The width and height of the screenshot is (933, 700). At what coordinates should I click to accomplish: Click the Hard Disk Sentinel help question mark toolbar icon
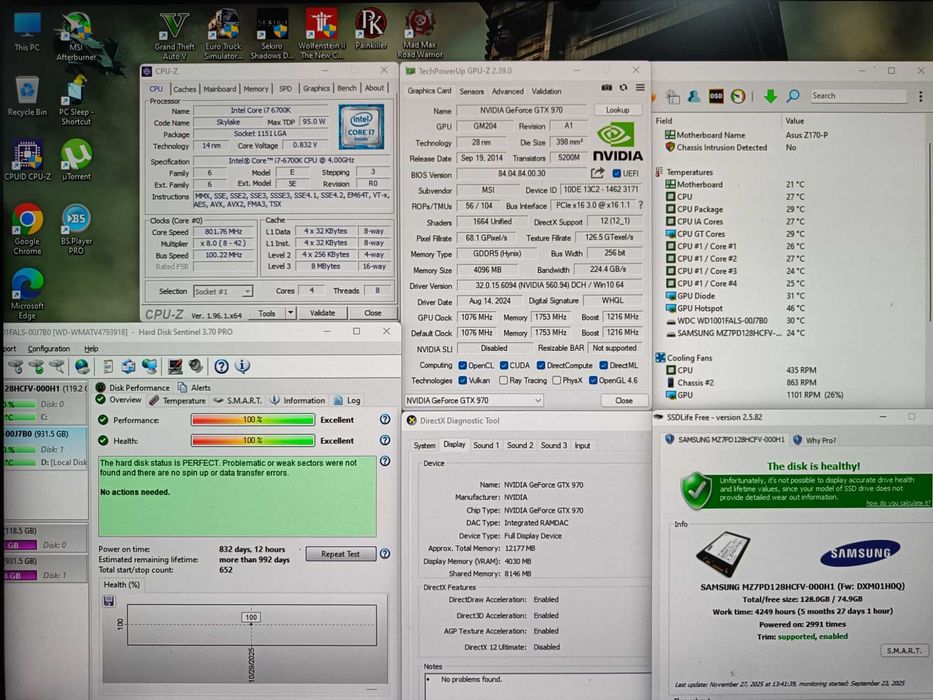(x=221, y=367)
